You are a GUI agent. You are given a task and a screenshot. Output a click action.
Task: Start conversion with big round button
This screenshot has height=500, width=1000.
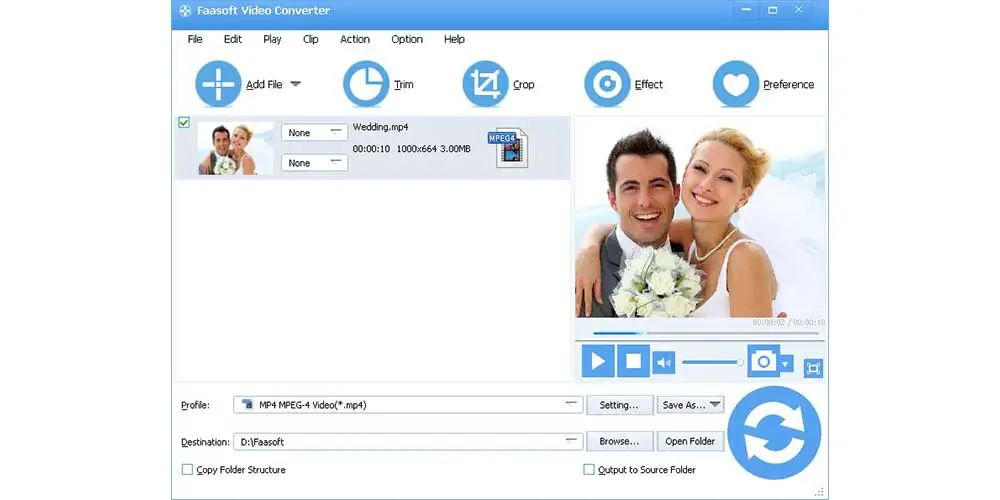[774, 432]
